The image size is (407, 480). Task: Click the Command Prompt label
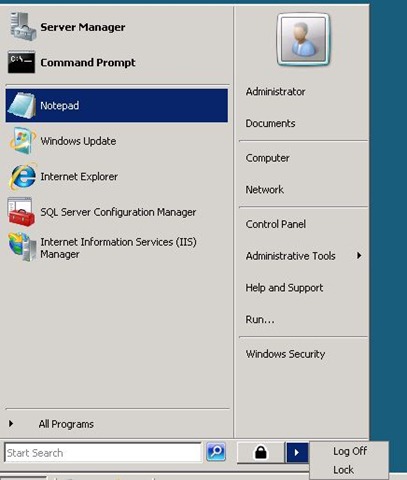[x=88, y=62]
